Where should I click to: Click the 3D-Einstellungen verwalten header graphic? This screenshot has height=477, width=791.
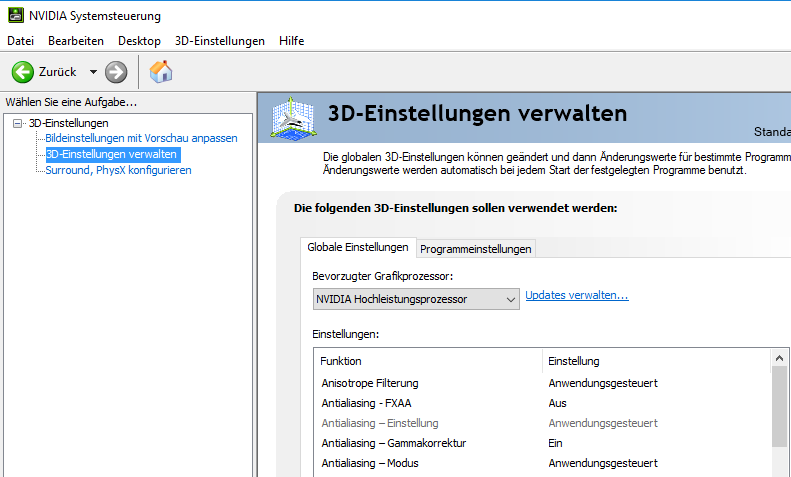pyautogui.click(x=294, y=117)
